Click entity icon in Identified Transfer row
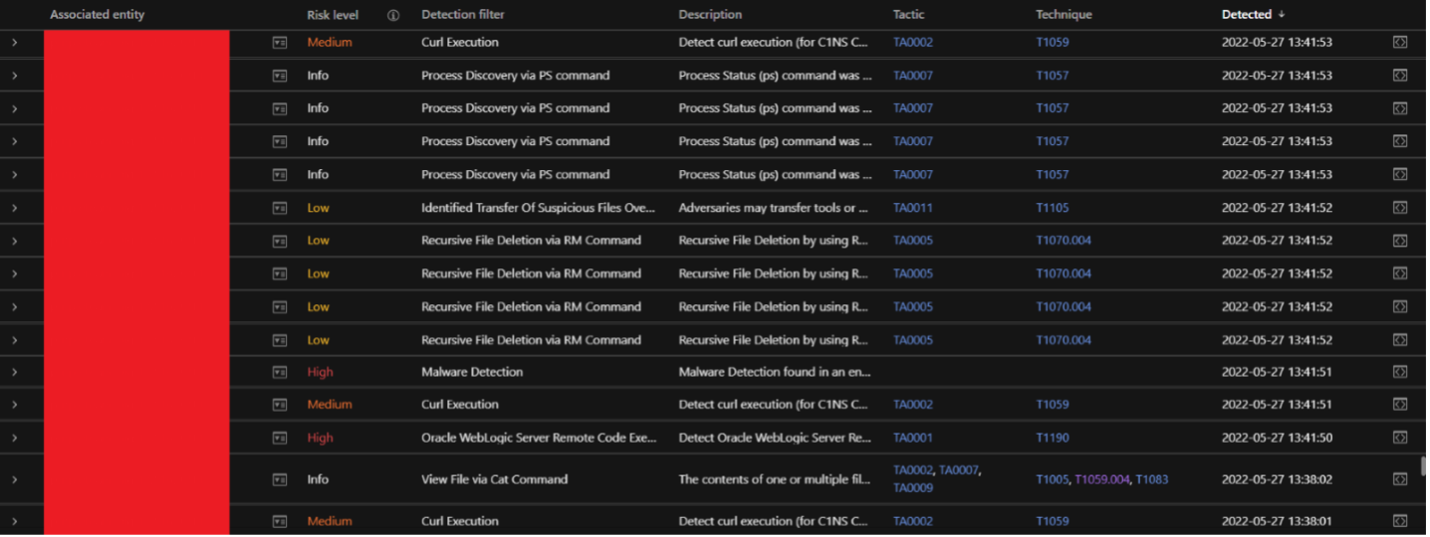The width and height of the screenshot is (1430, 537). (280, 208)
